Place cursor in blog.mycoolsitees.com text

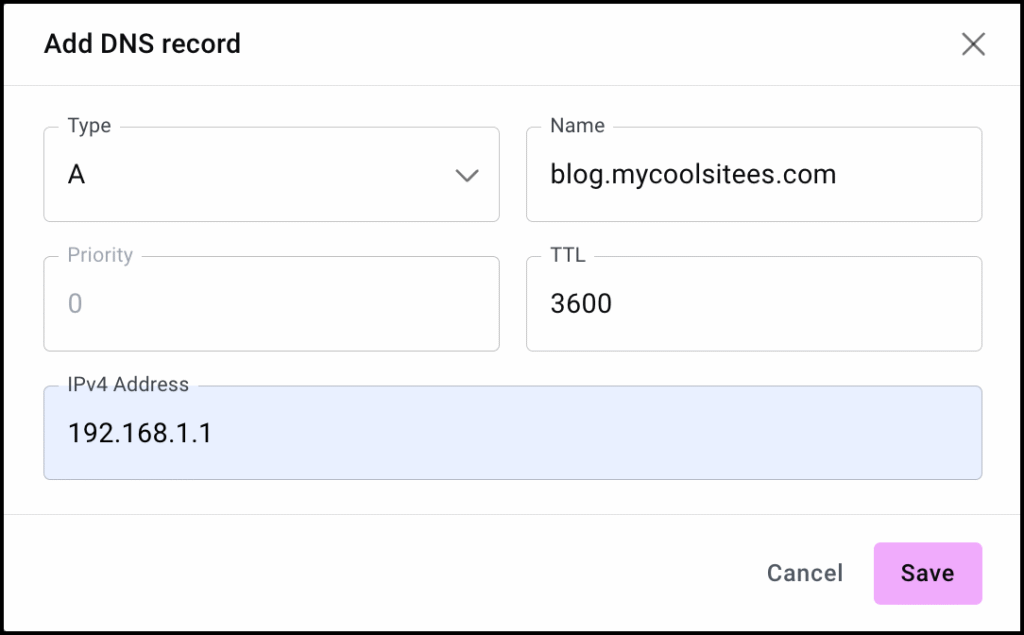tap(692, 175)
